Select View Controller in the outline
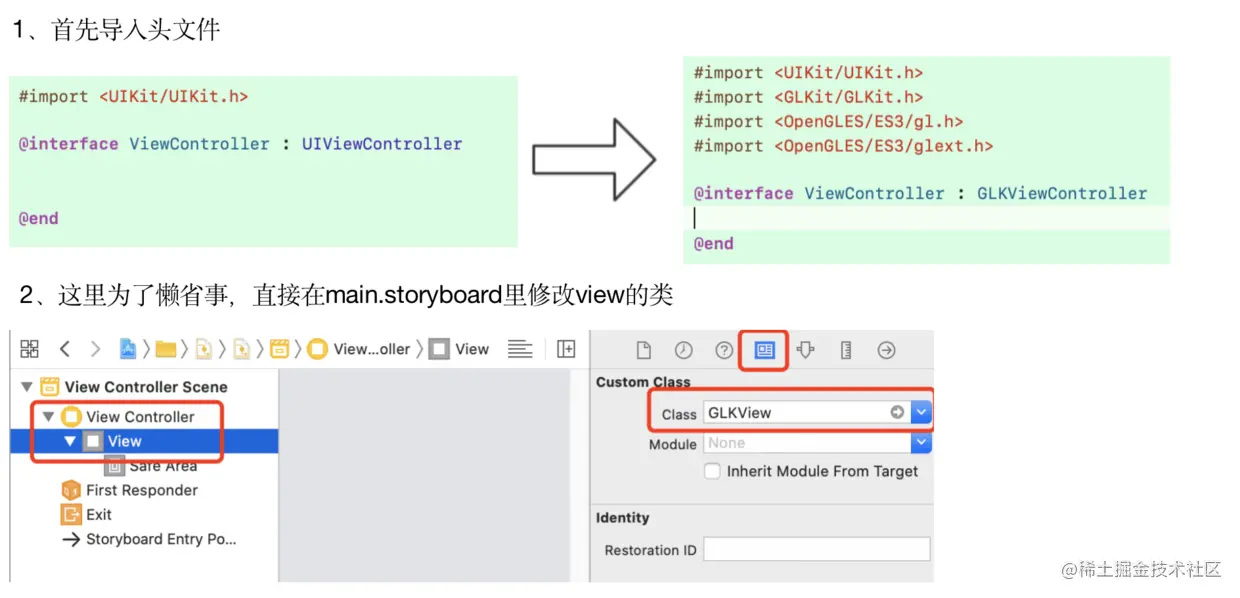Screen dimensions: 1240x598 (140, 416)
